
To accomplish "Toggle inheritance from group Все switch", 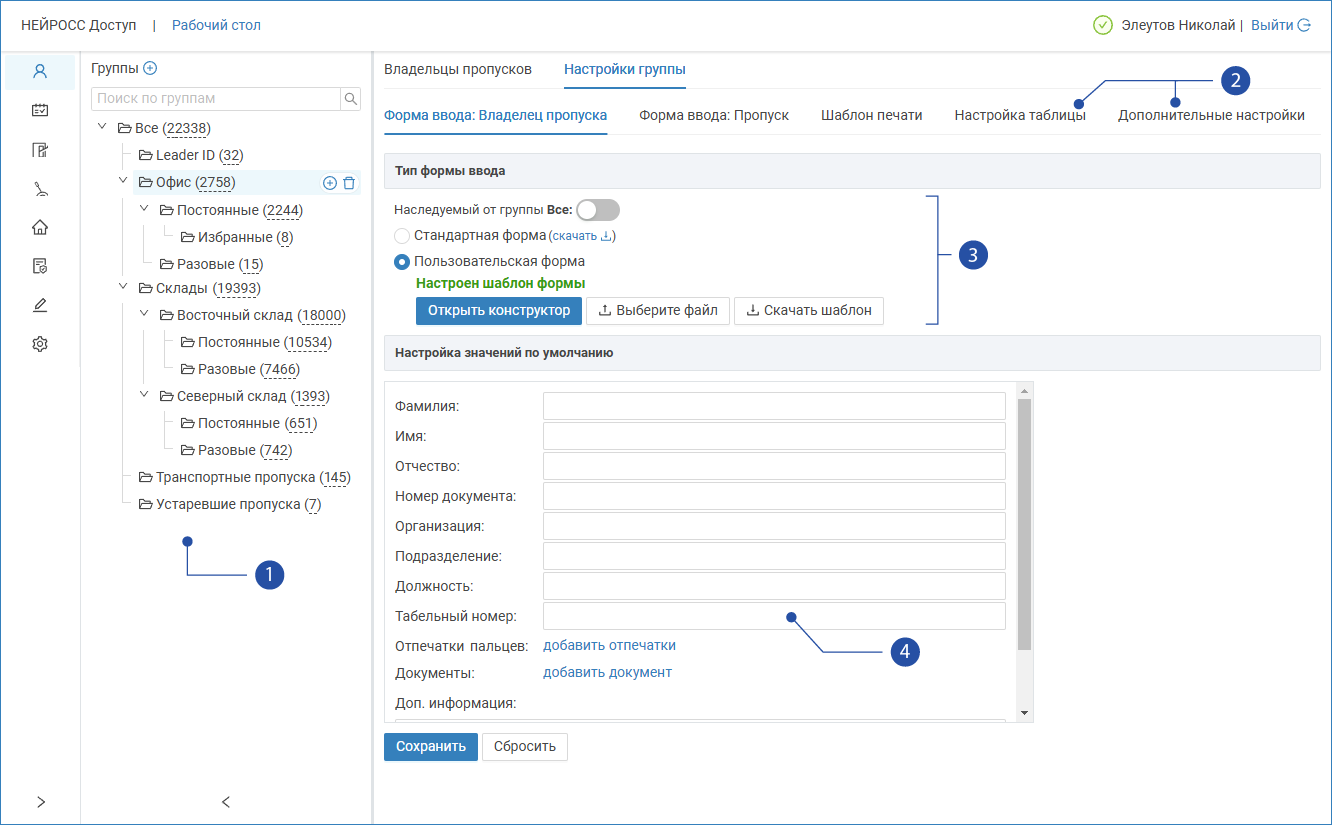I will [x=598, y=210].
